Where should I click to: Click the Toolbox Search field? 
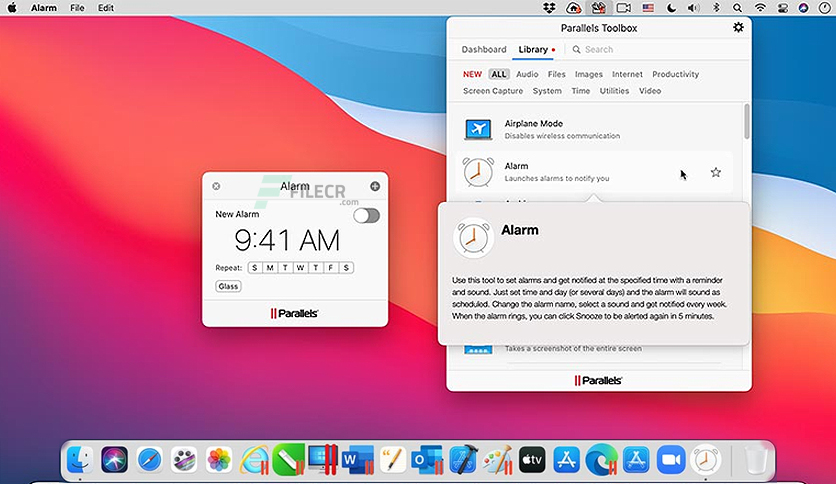tap(656, 49)
